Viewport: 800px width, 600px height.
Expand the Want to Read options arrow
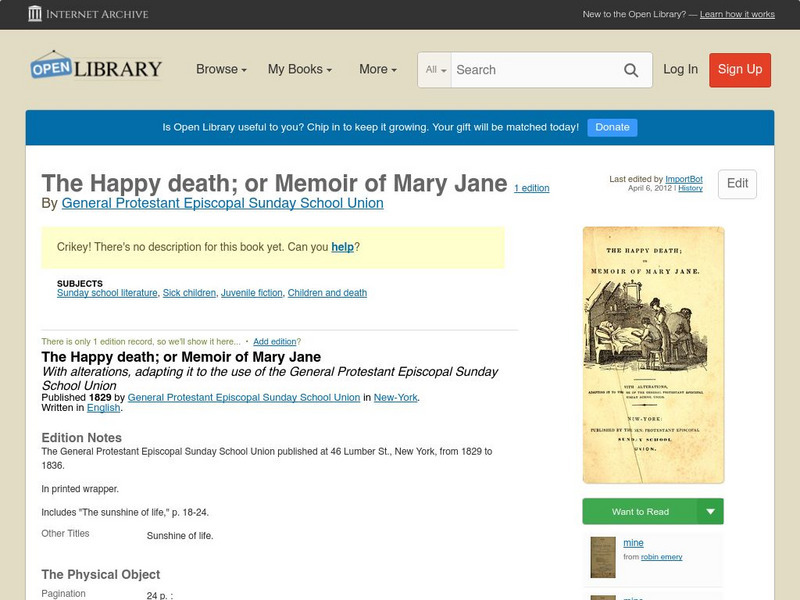click(709, 511)
